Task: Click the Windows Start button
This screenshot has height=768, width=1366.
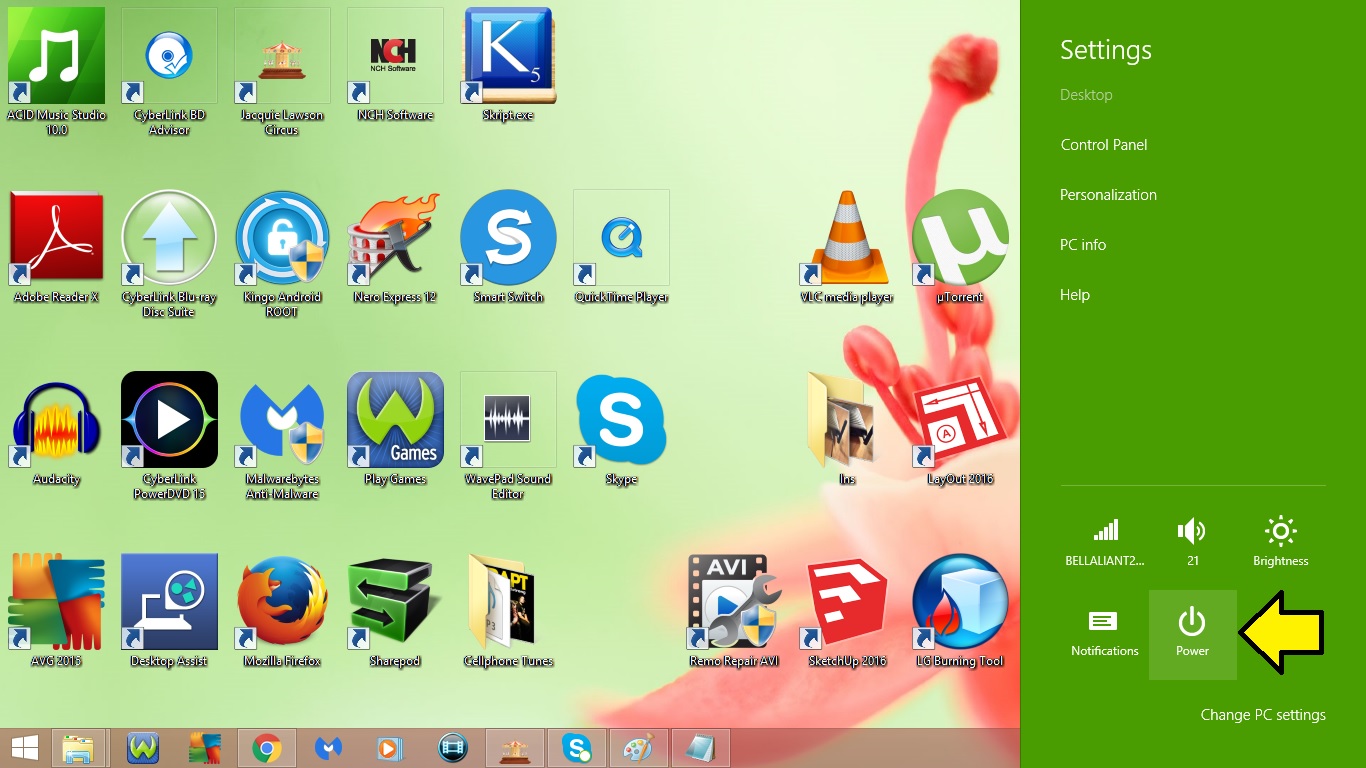Action: (x=25, y=748)
